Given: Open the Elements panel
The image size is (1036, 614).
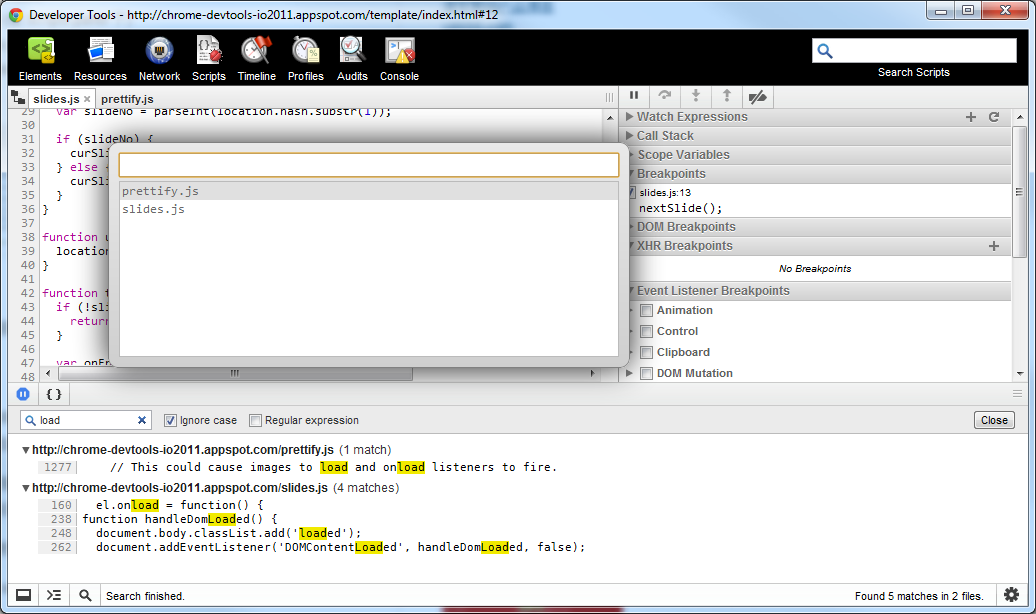Looking at the screenshot, I should click(x=40, y=59).
